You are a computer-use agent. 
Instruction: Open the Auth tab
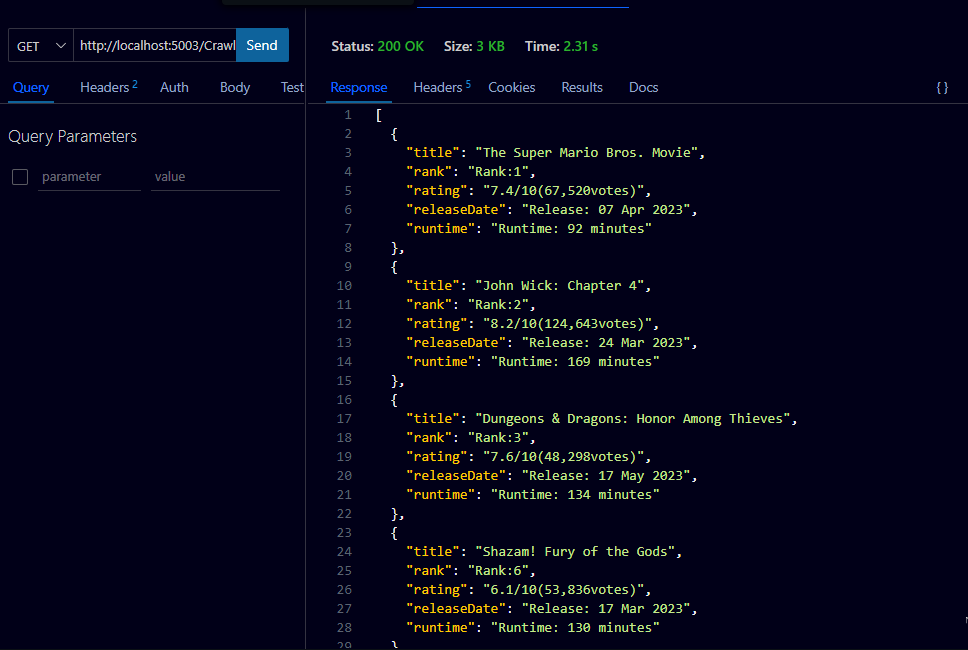pos(174,87)
